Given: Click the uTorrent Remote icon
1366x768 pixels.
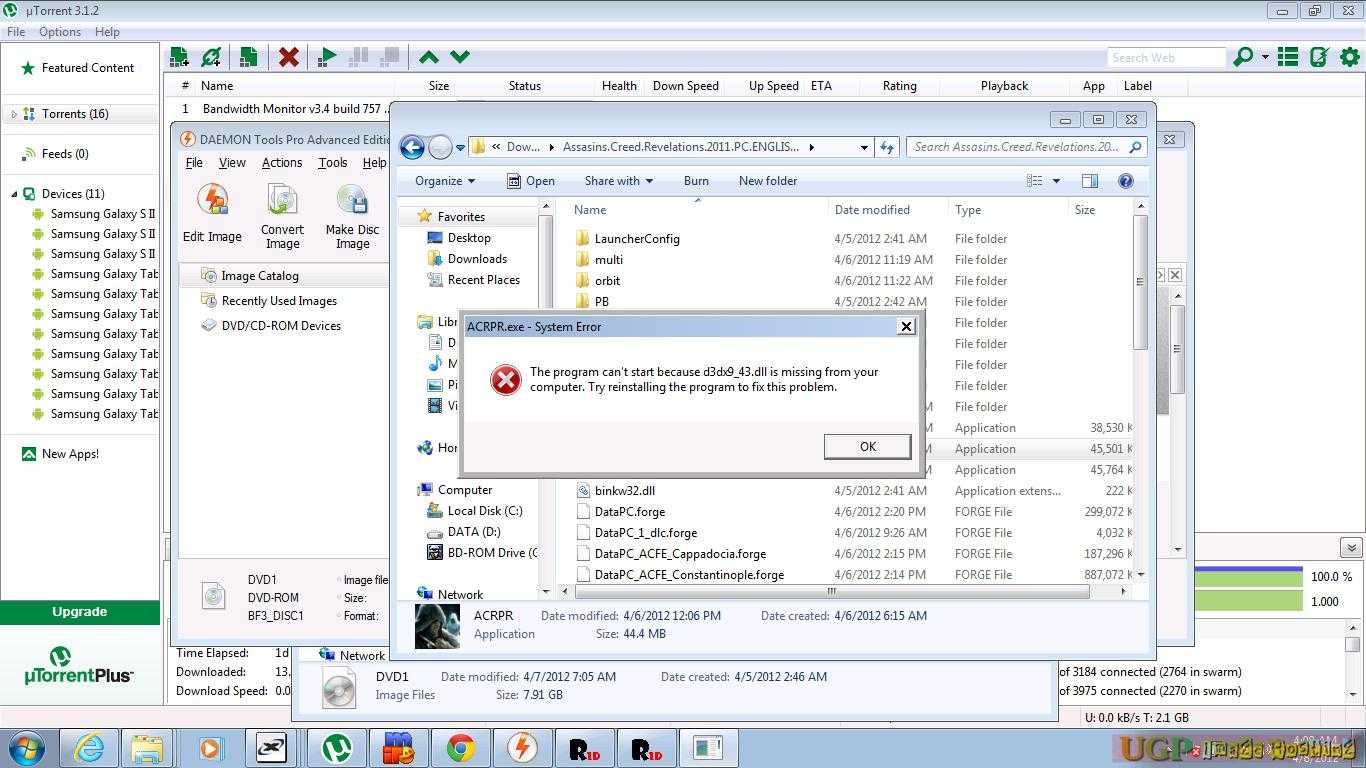Looking at the screenshot, I should point(1319,57).
